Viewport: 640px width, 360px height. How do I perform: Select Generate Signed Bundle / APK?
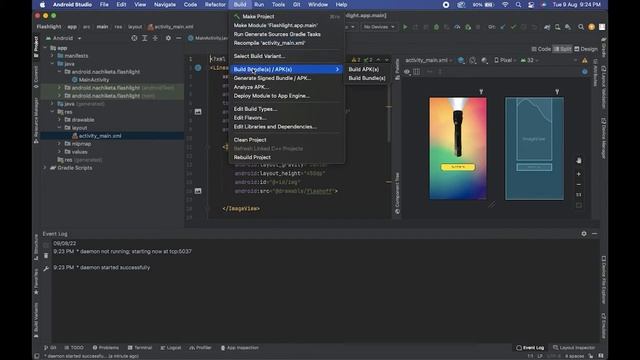pos(287,78)
